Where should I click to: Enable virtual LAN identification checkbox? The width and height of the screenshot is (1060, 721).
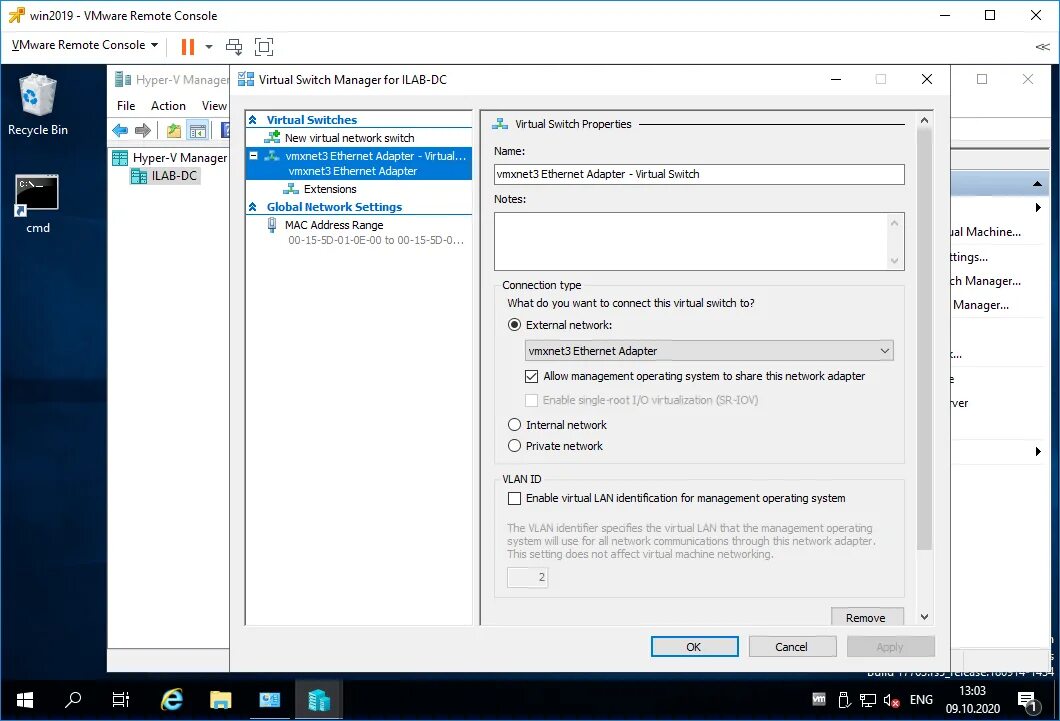click(514, 499)
